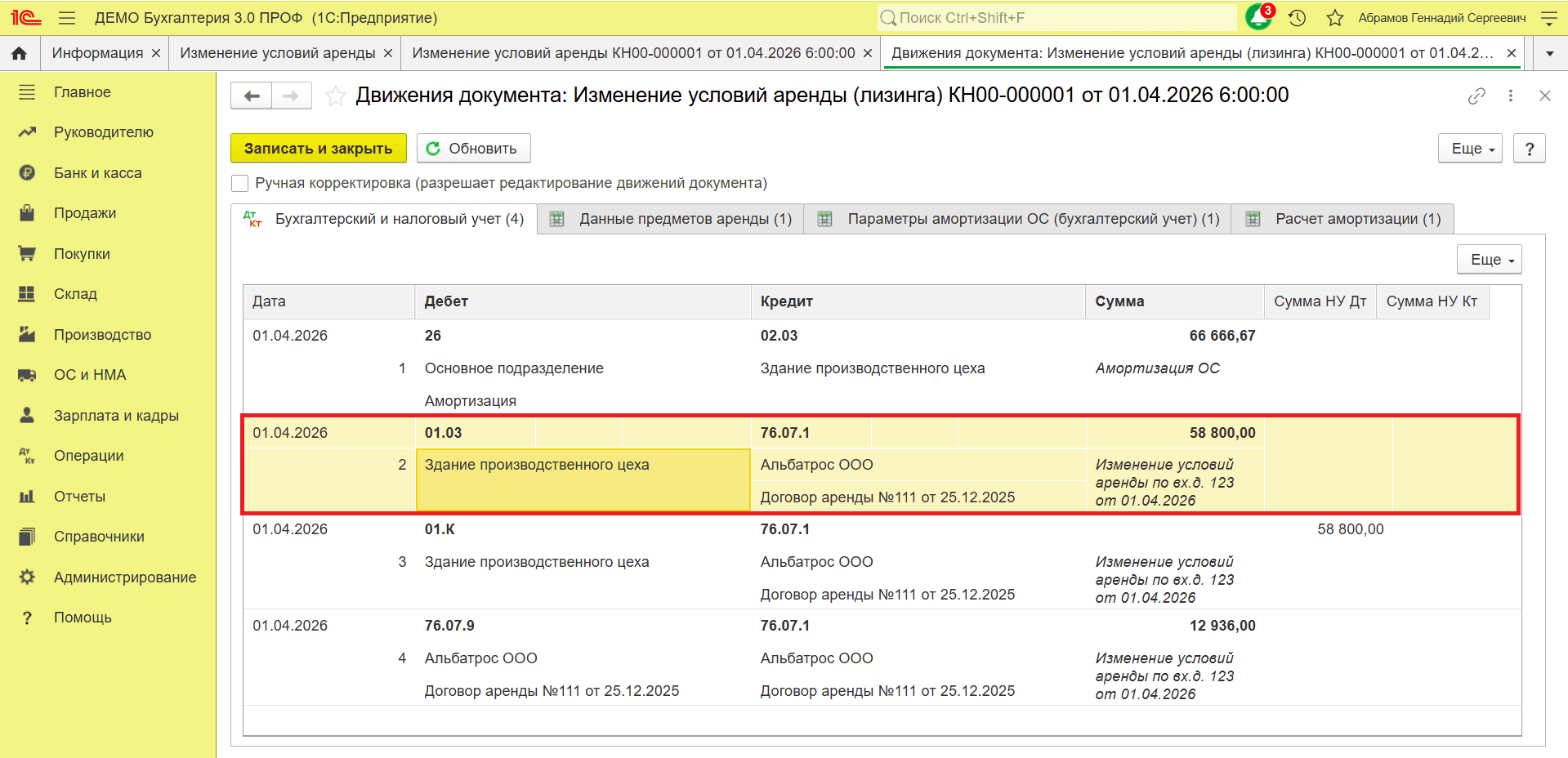Viewport: 1568px width, 758px height.
Task: Expand the top Еще dropdown
Action: point(1471,149)
